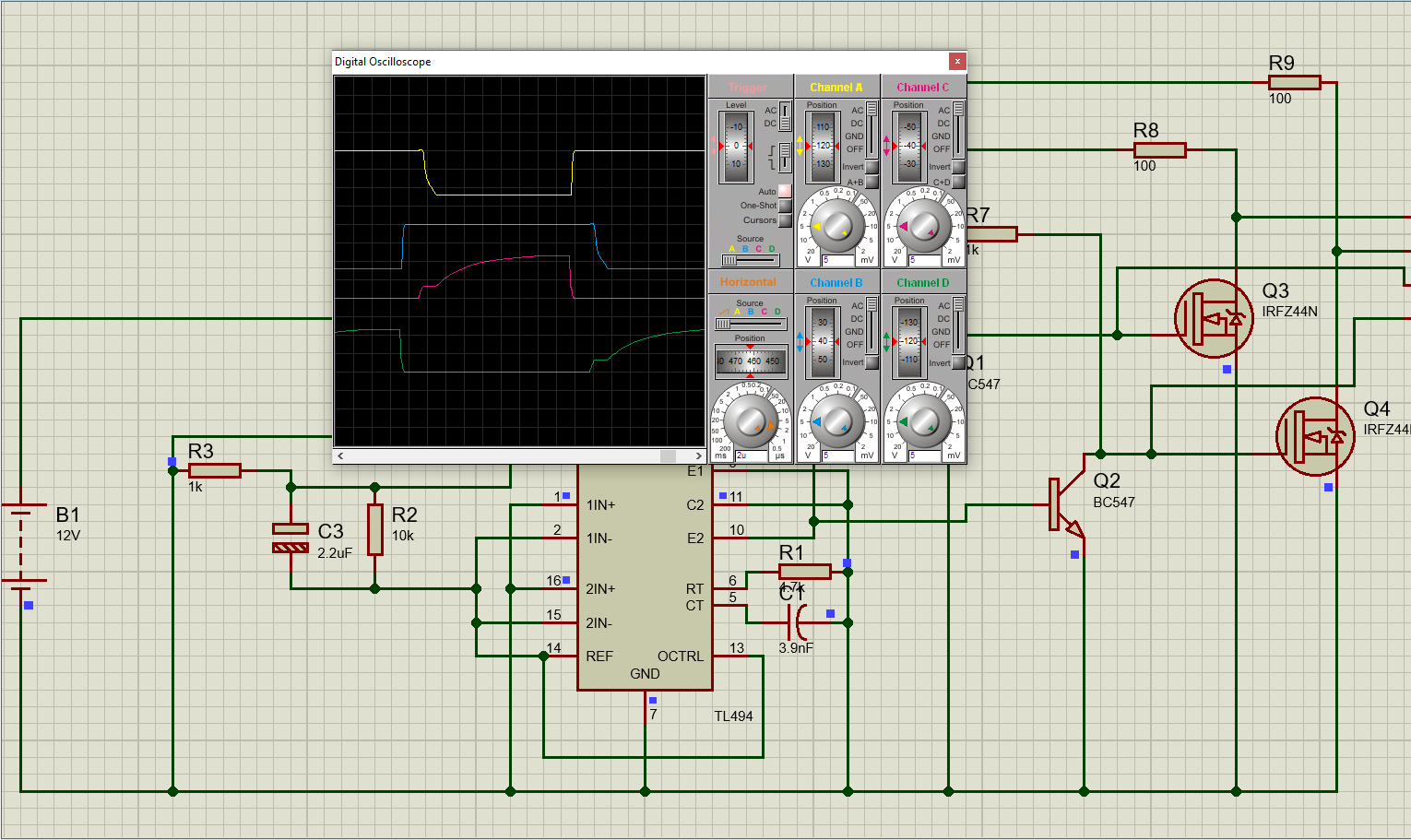Enable oscilloscope Cursors button
Image resolution: width=1411 pixels, height=840 pixels.
[785, 220]
